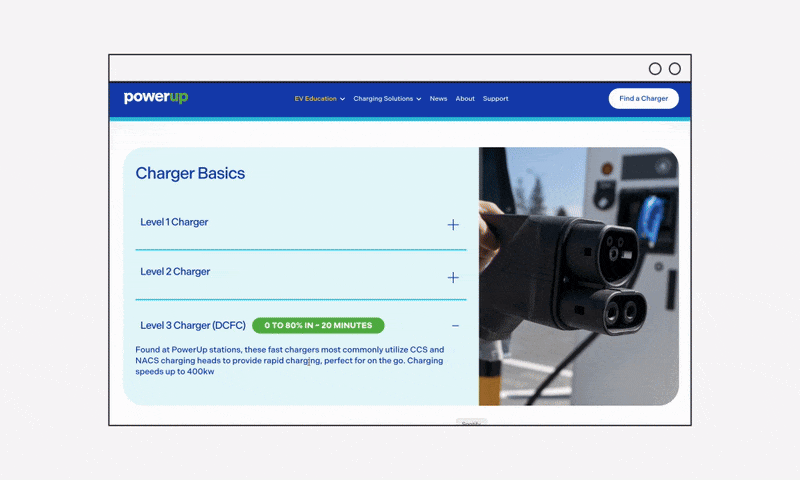Open the EV Education dropdown menu
This screenshot has width=800, height=480.
pyautogui.click(x=315, y=99)
